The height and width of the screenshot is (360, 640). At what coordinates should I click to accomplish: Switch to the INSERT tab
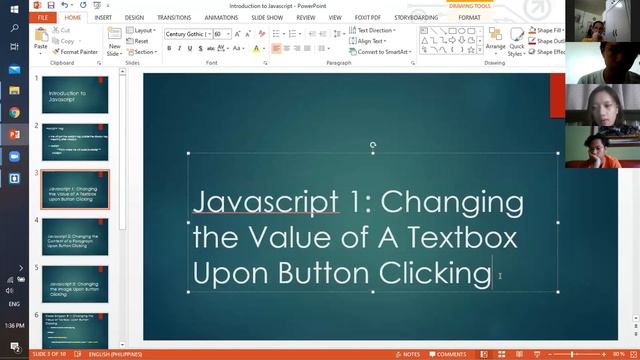[103, 18]
